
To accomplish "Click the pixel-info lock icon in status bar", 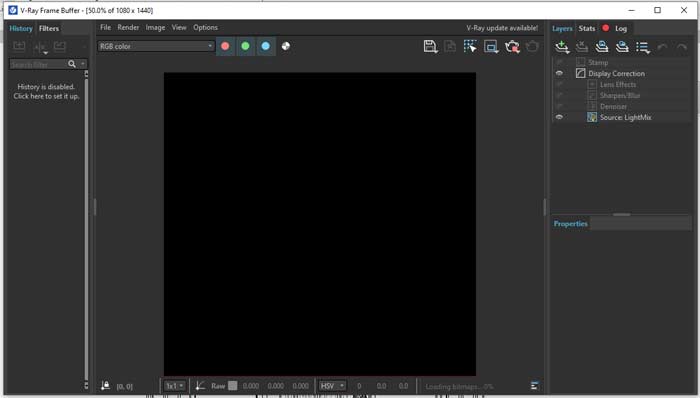I will (105, 386).
